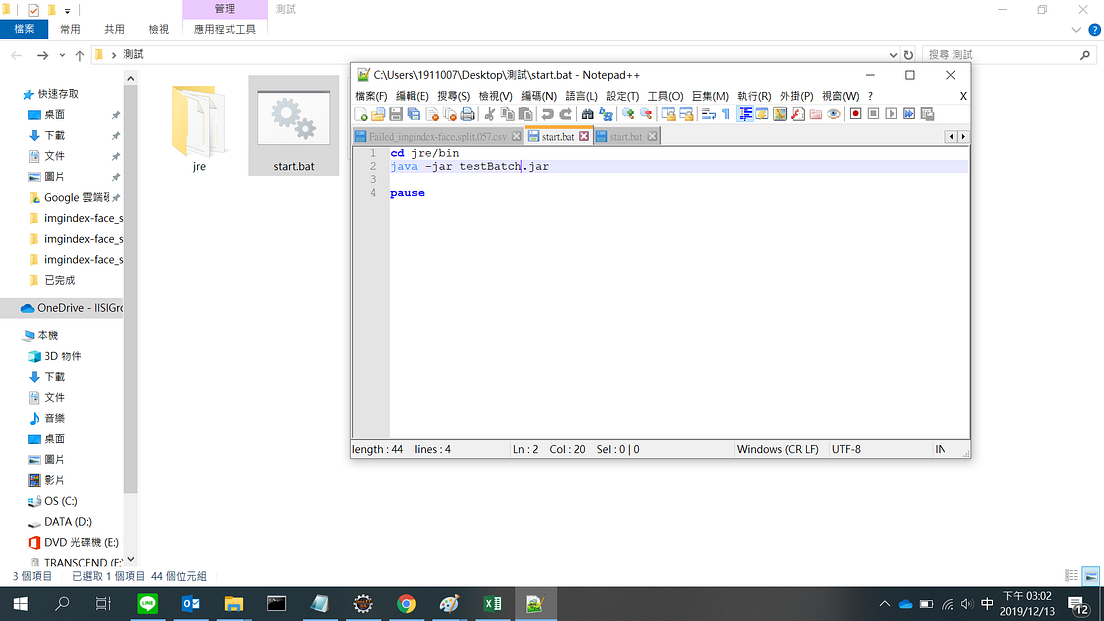Viewport: 1104px width, 621px height.
Task: Click the UTF-8 encoding status entry
Action: pos(846,449)
